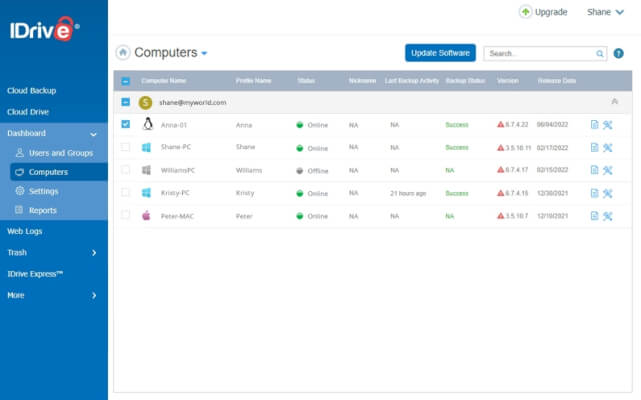This screenshot has height=400, width=641.
Task: Open IDrive Express
Action: [x=35, y=274]
